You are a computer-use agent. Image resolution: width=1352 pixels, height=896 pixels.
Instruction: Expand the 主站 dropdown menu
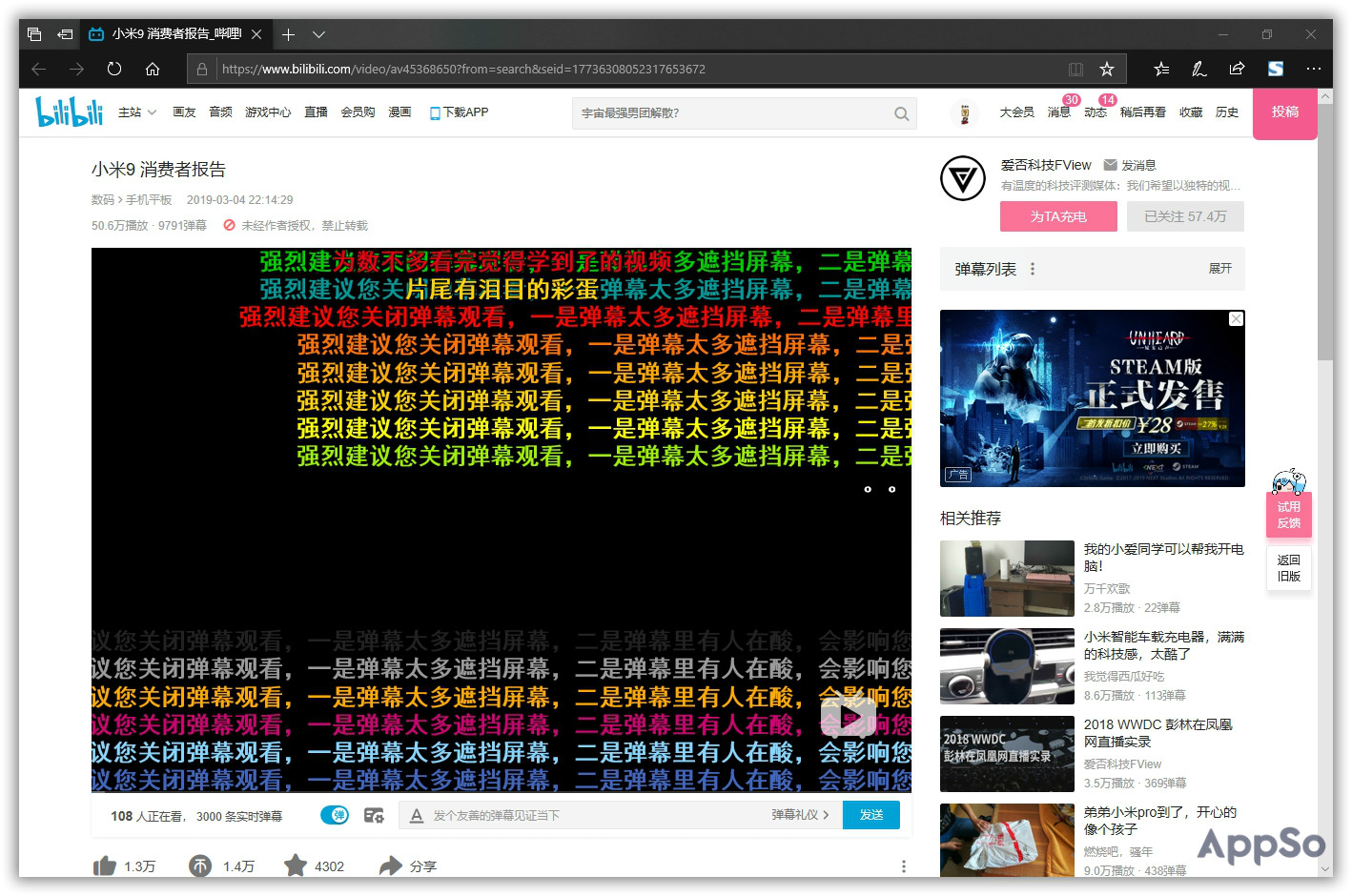[x=137, y=112]
